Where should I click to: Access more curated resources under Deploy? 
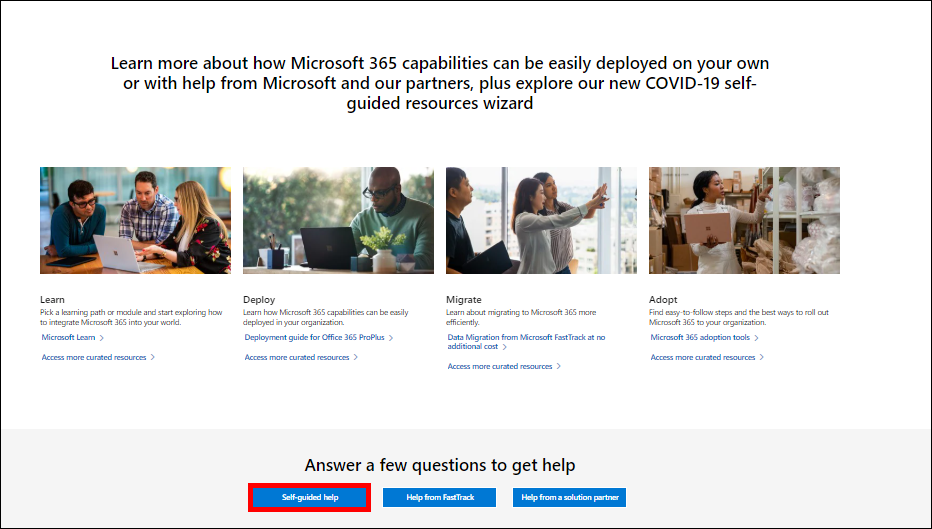pos(301,357)
